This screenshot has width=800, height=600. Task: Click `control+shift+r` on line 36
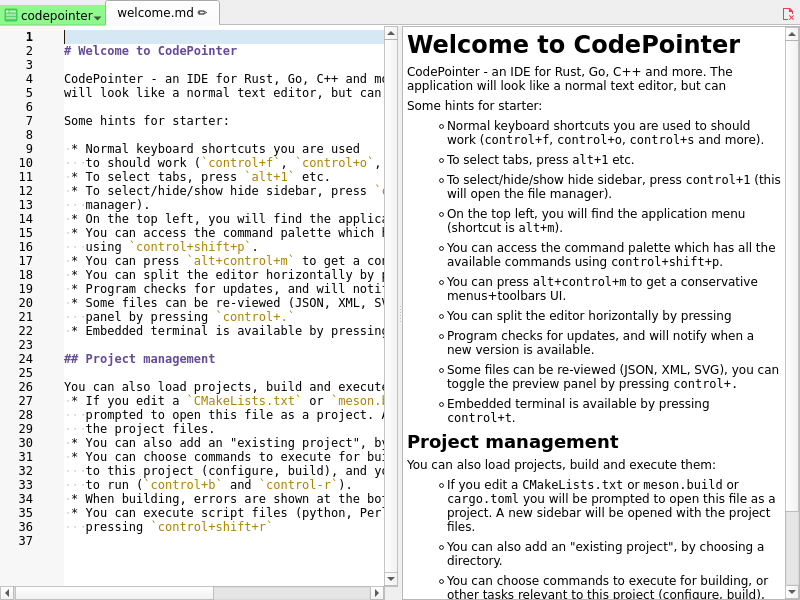point(212,527)
